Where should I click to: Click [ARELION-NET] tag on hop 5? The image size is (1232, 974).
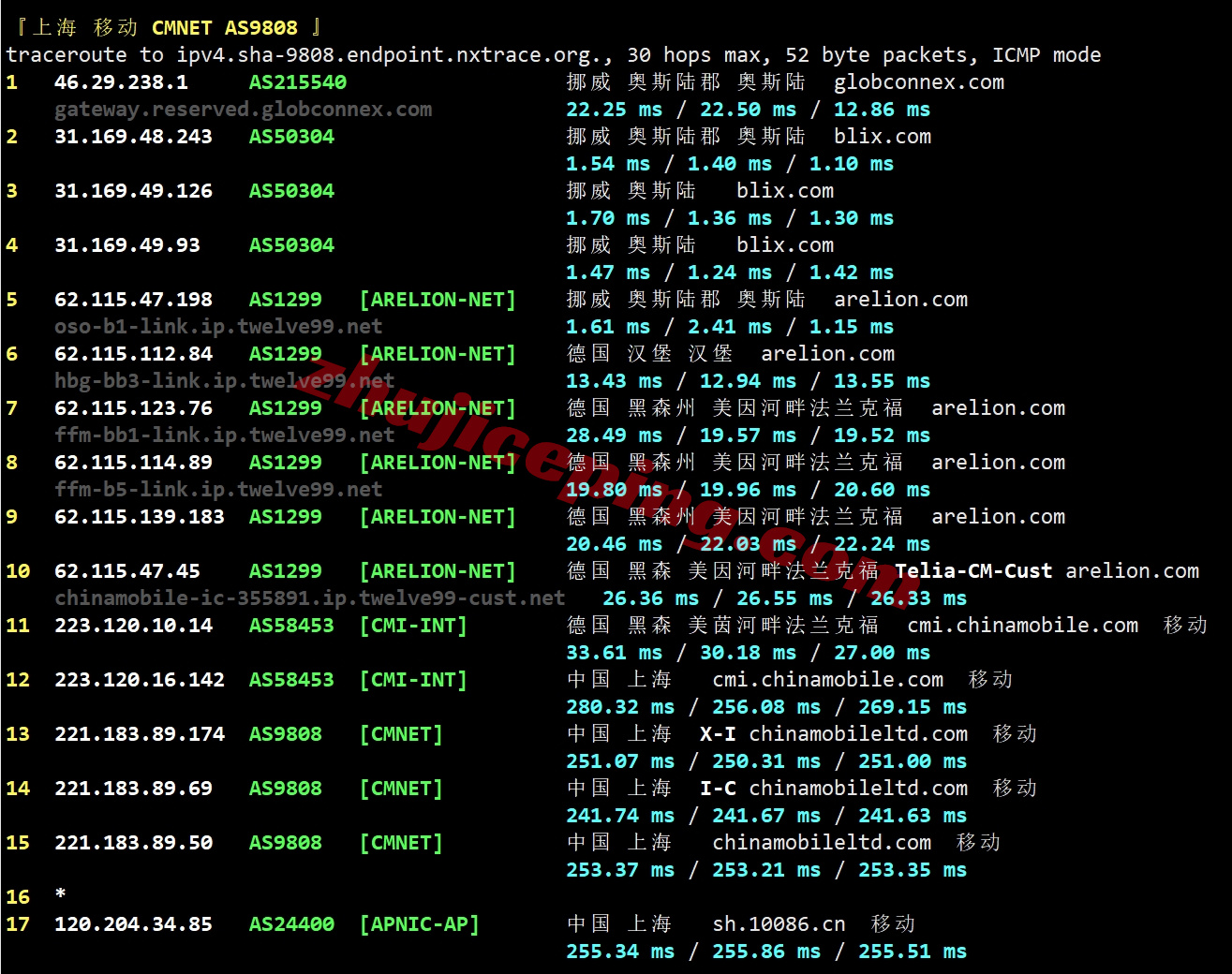pyautogui.click(x=437, y=300)
